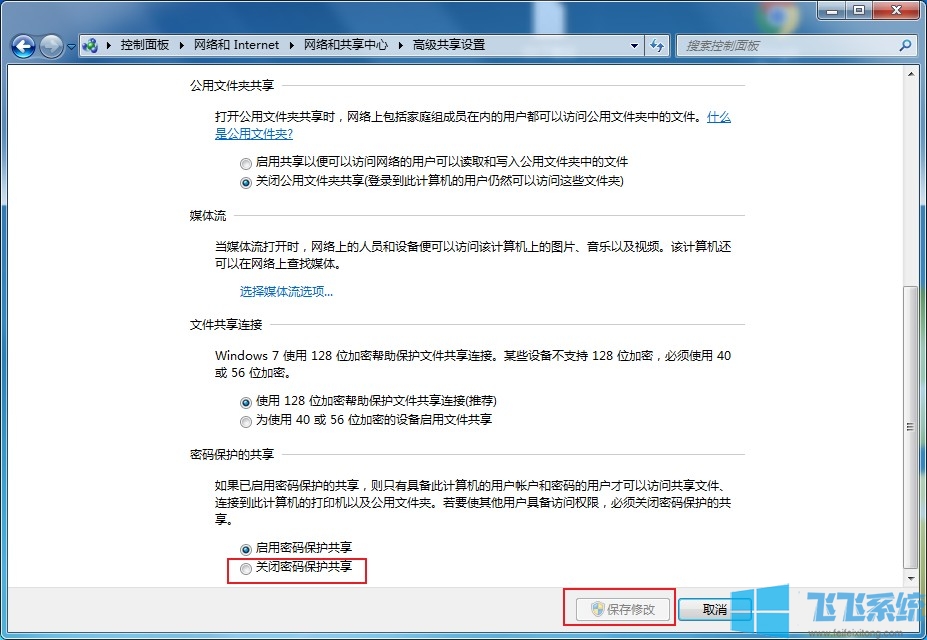Select 关闭密码保护共享 radio button
This screenshot has height=640, width=927.
click(246, 569)
